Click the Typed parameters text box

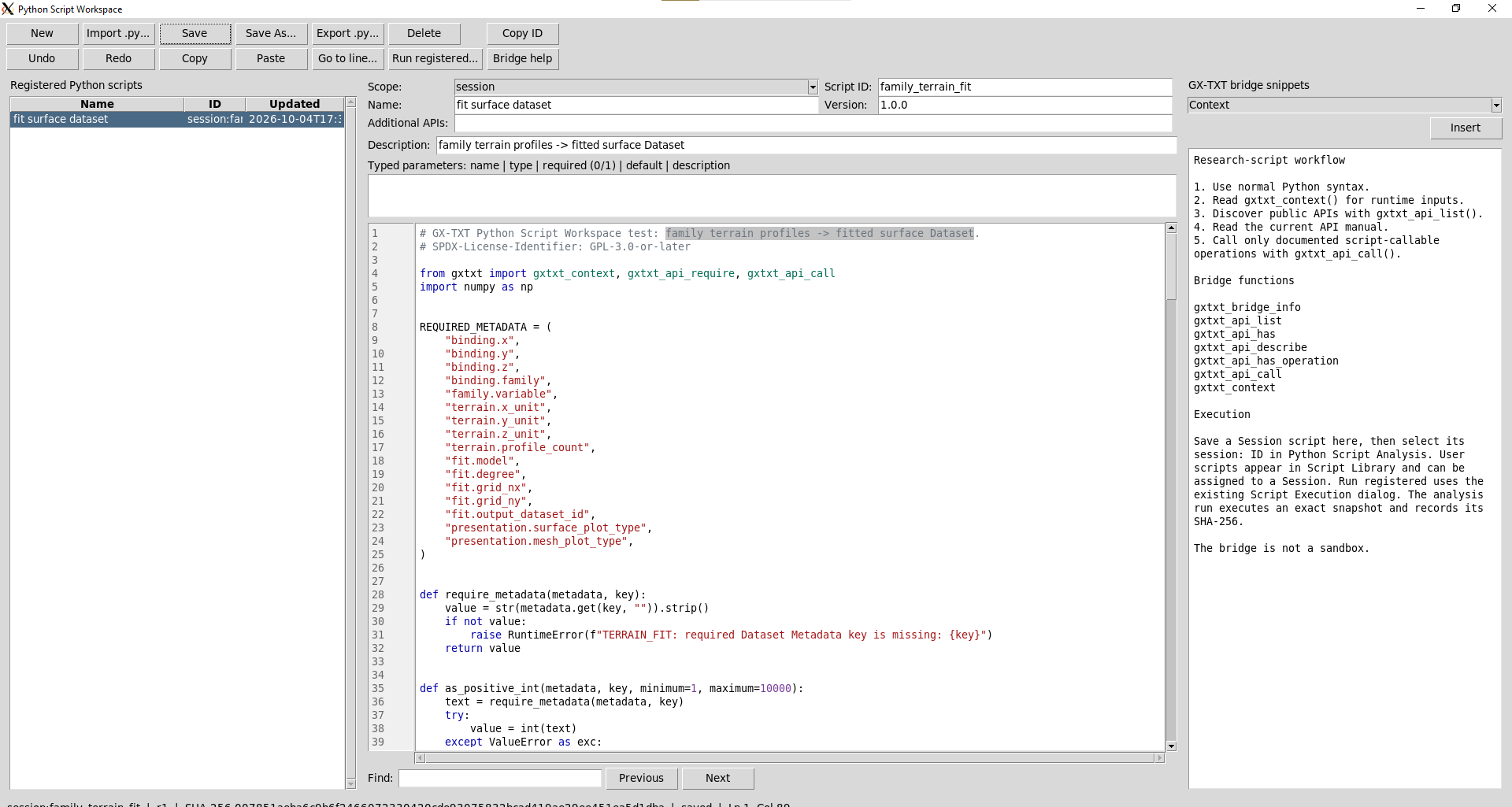772,195
